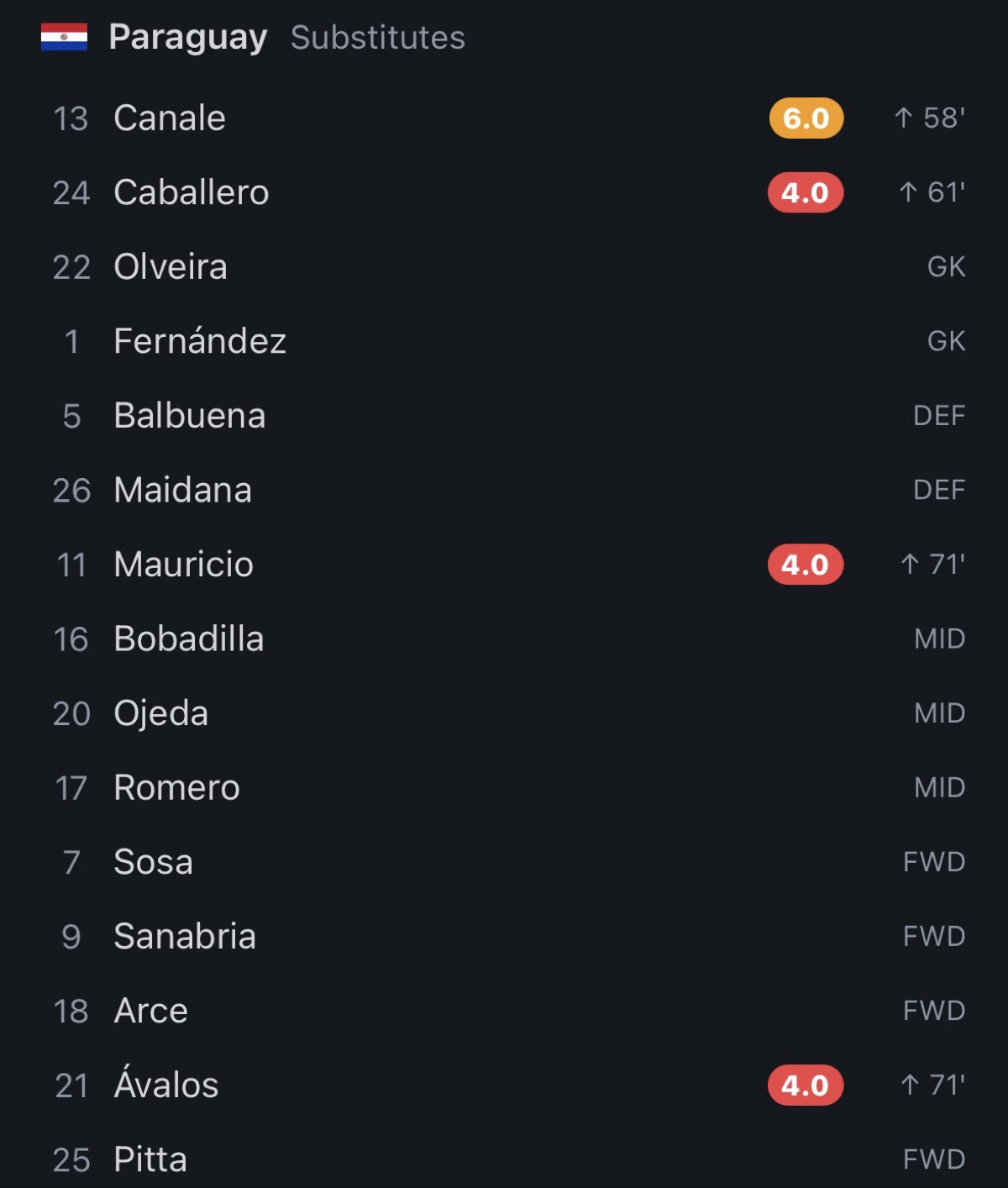
Task: Select forward Pitta number 25
Action: pos(504,1159)
